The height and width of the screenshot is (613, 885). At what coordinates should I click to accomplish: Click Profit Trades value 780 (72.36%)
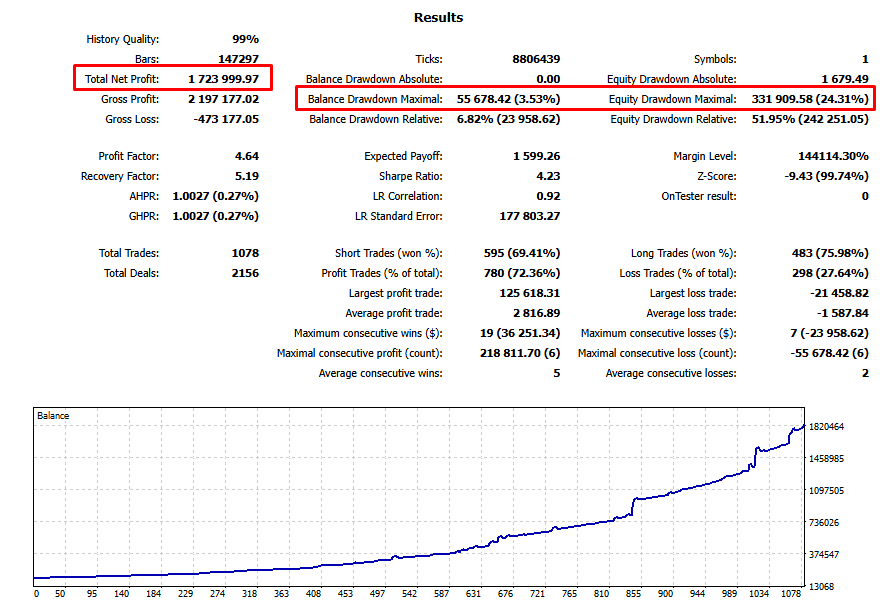point(522,273)
